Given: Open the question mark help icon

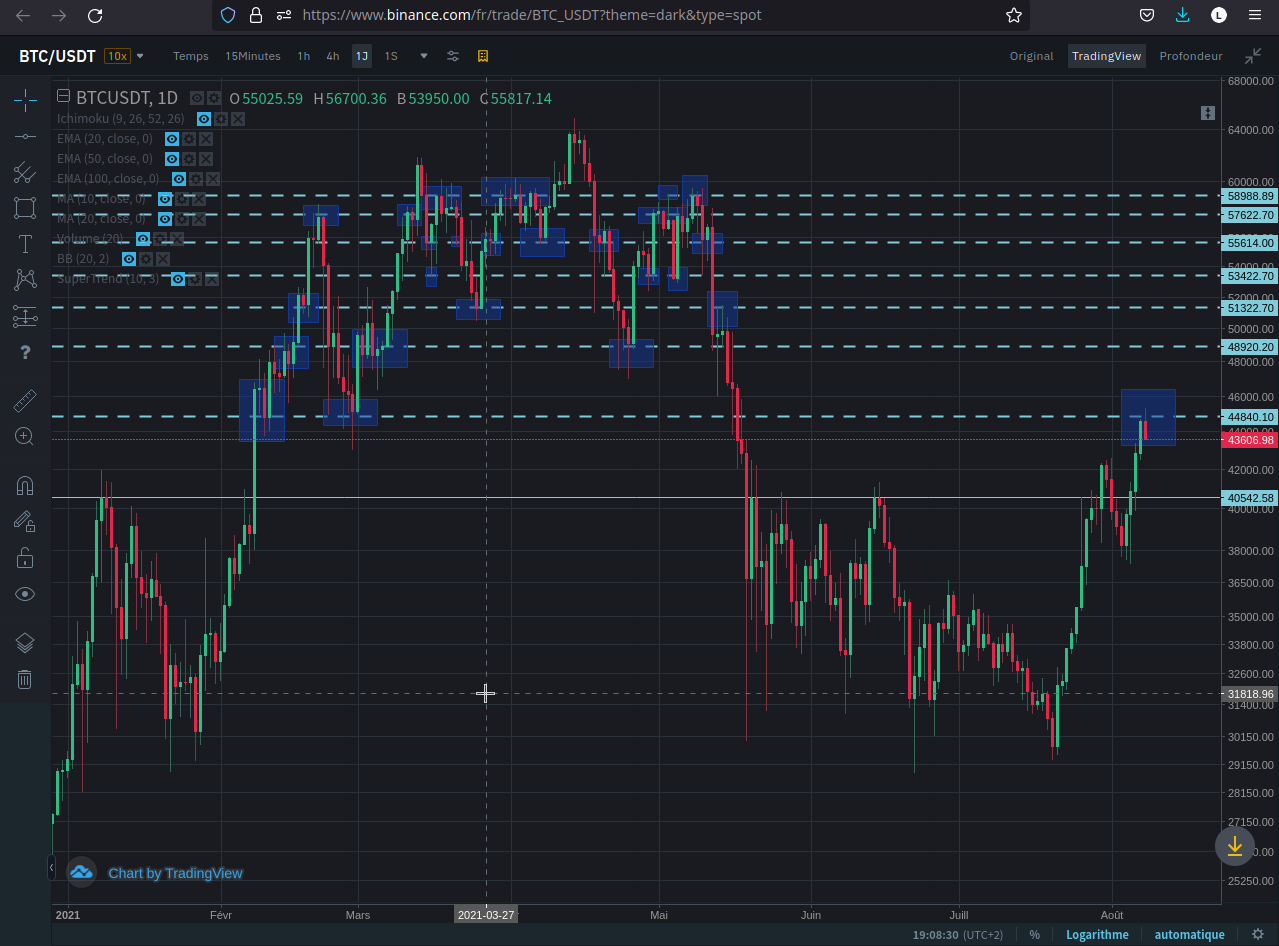Looking at the screenshot, I should coord(25,352).
